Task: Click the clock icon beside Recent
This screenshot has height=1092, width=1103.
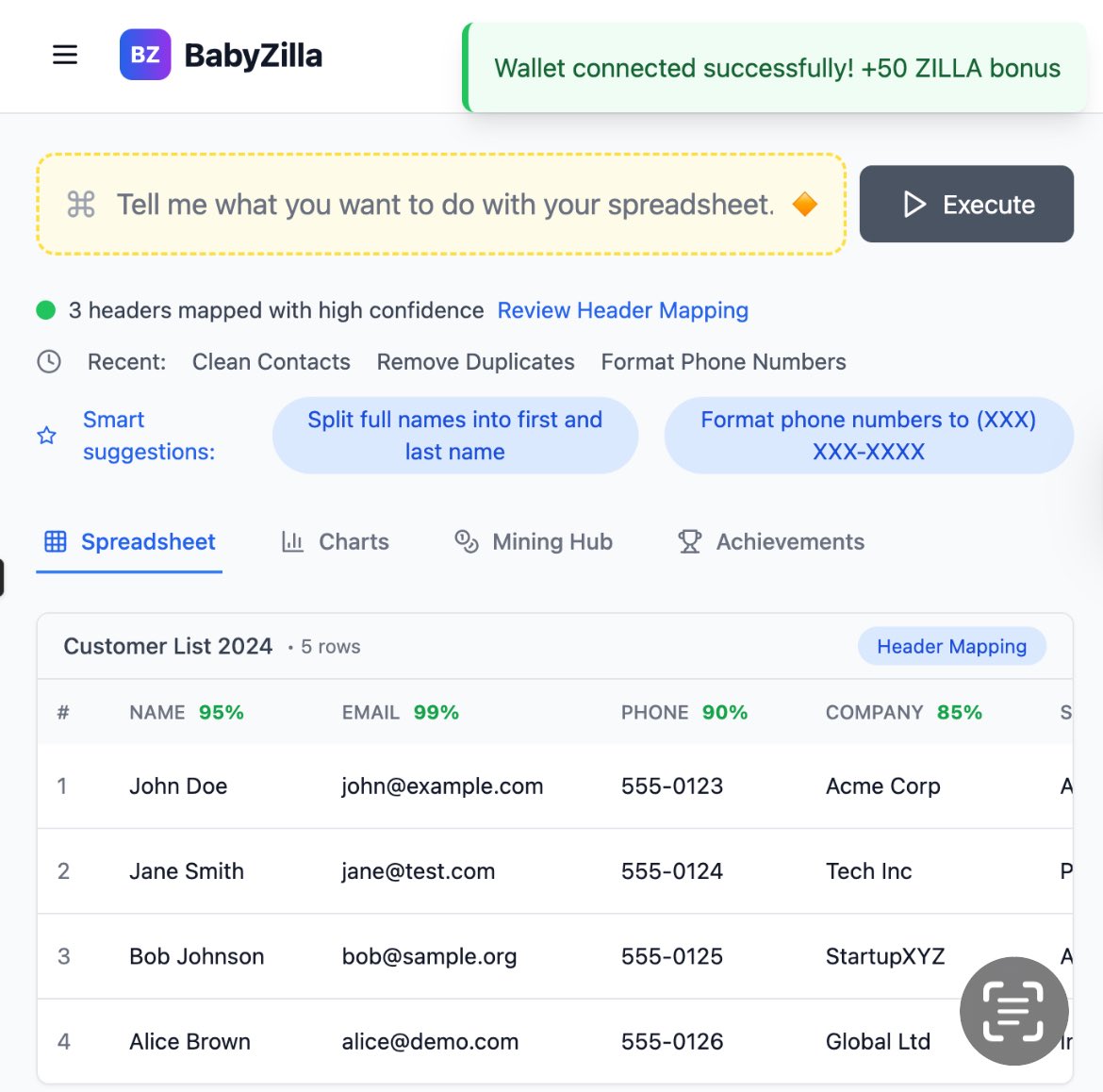Action: [x=48, y=362]
